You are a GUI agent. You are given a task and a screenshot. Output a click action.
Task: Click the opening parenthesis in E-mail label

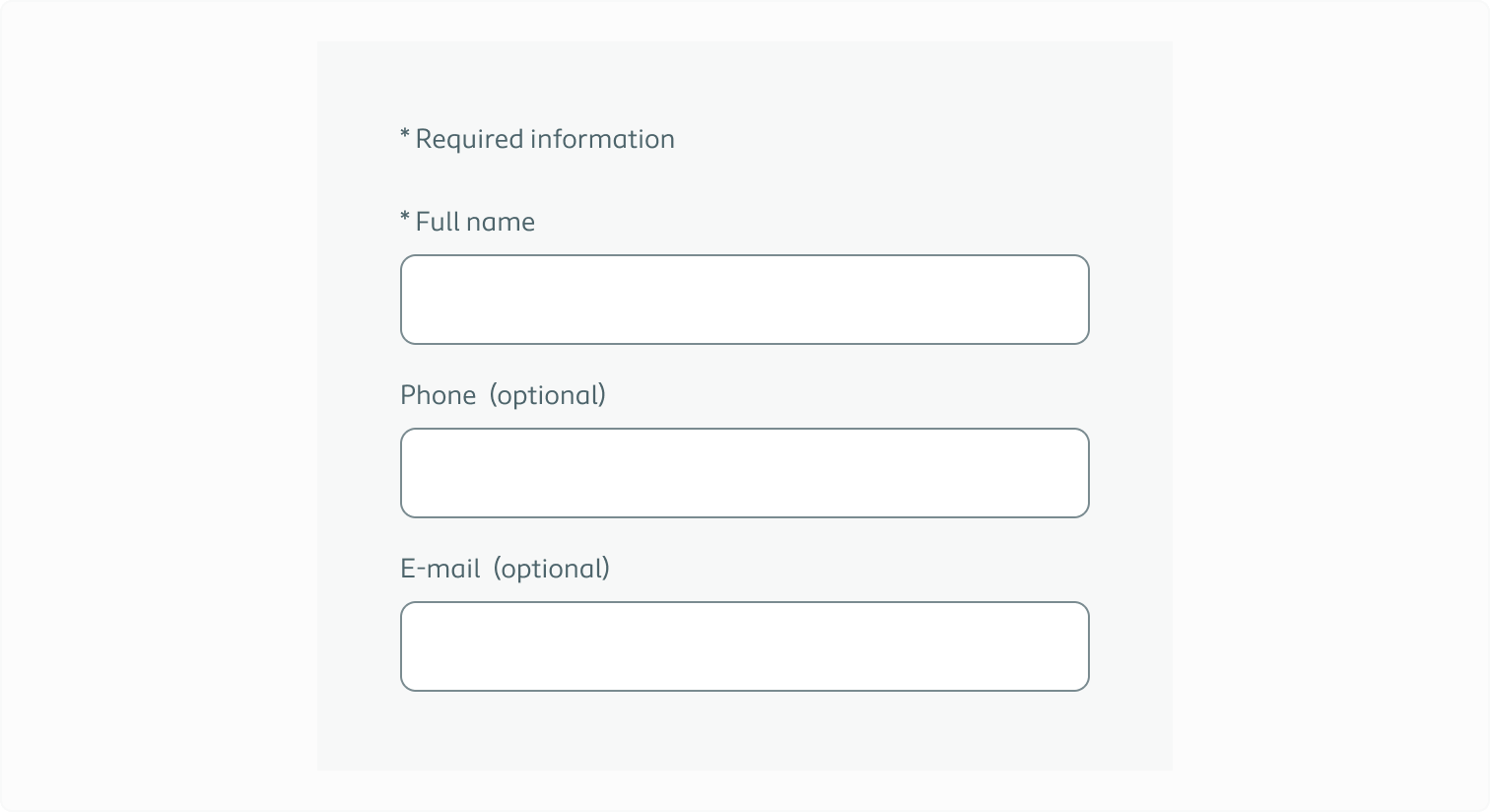pyautogui.click(x=499, y=570)
